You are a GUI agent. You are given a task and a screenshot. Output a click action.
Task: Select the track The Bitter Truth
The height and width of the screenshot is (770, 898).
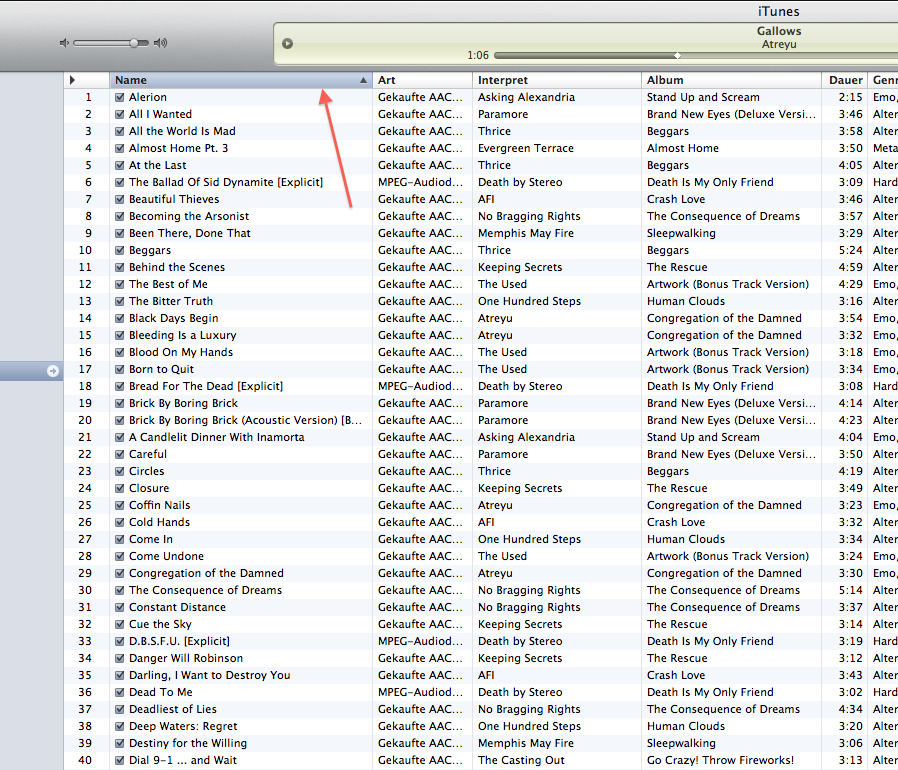click(171, 301)
